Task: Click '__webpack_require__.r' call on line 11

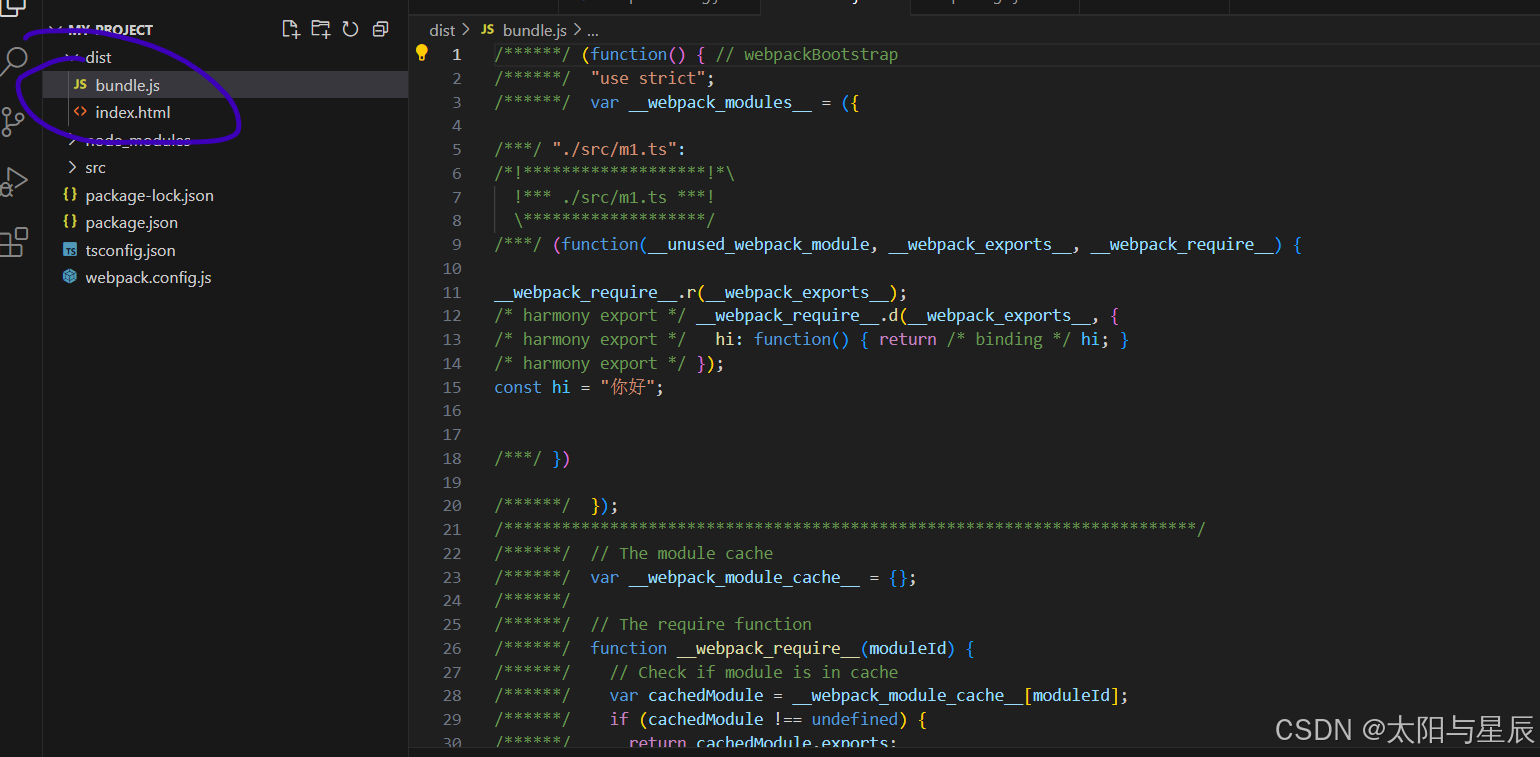Action: (x=595, y=293)
